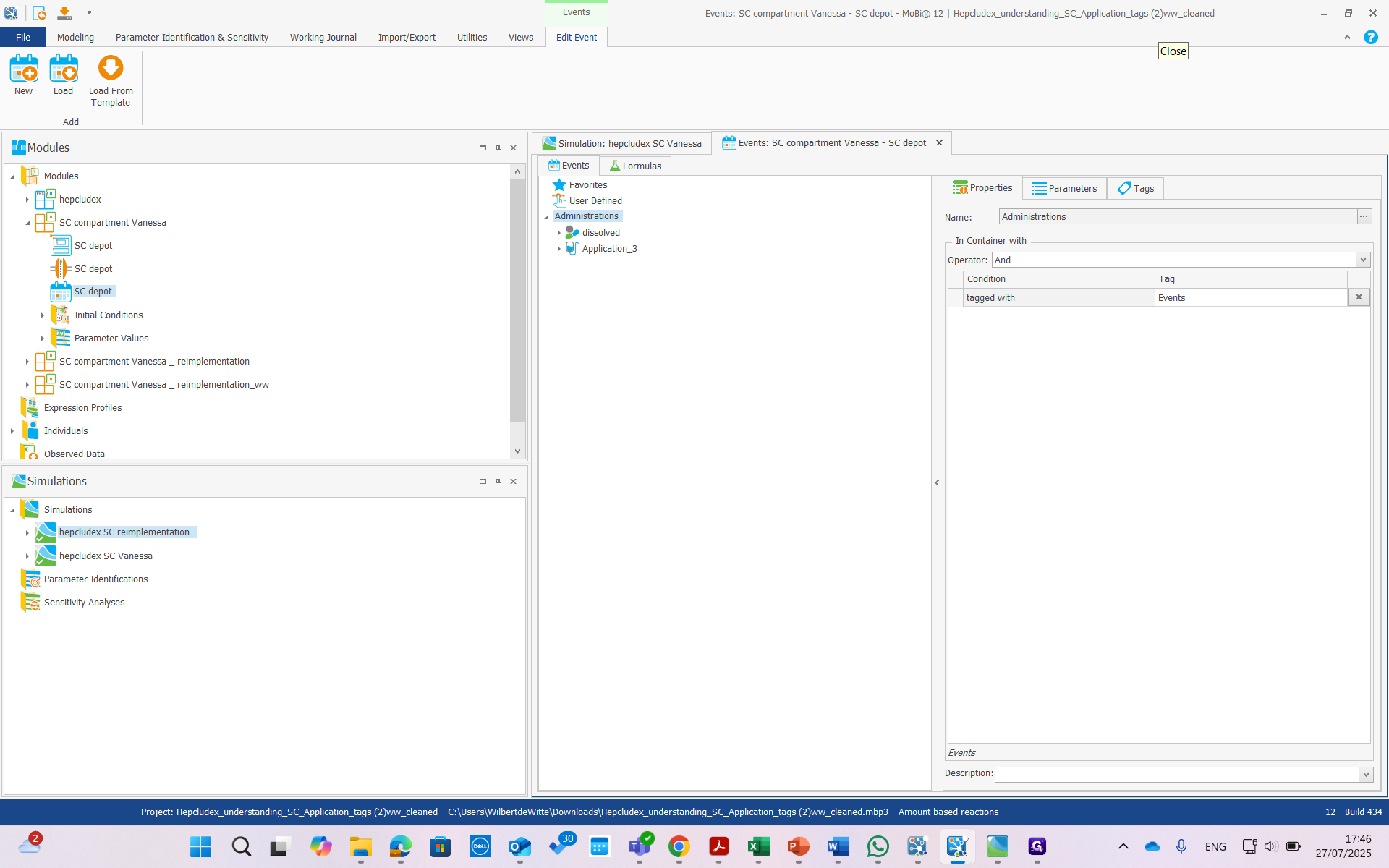Click the help question mark icon
This screenshot has height=868, width=1389.
1370,38
